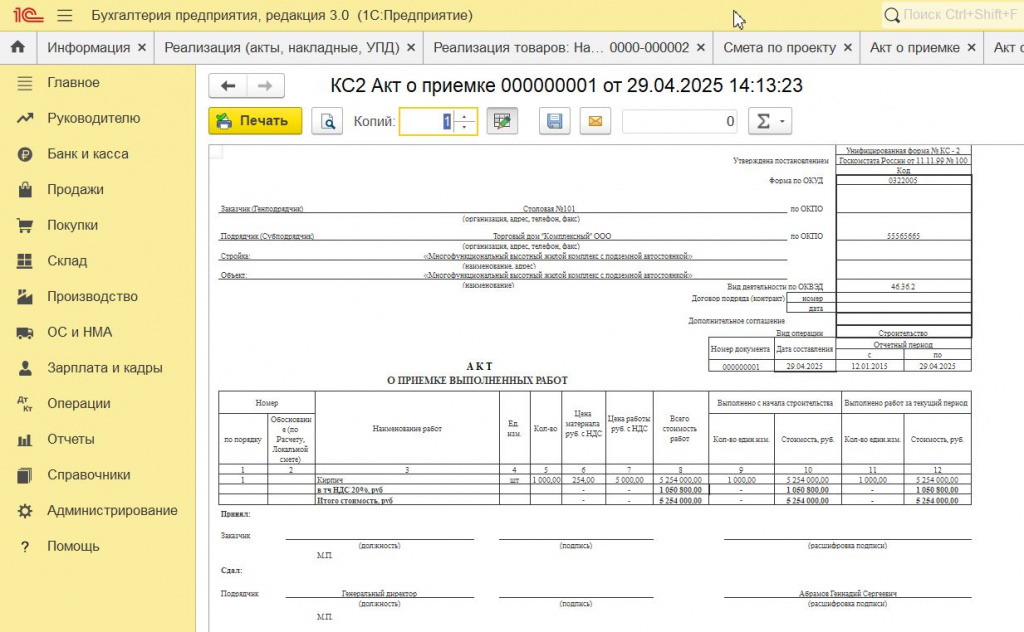Click the factory icon for Производство
1024x632 pixels.
click(25, 296)
